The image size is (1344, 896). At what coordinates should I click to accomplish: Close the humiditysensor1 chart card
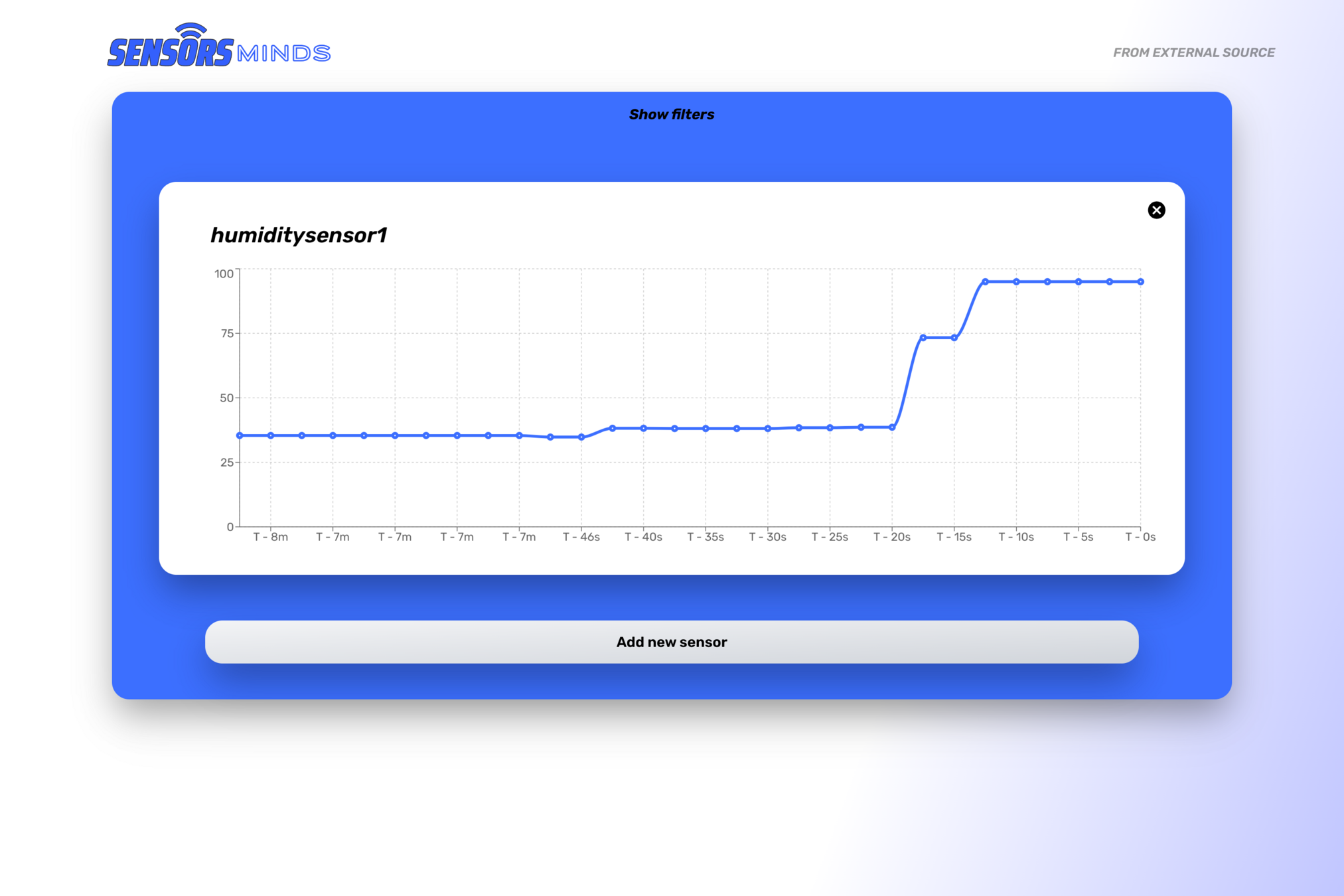point(1156,210)
